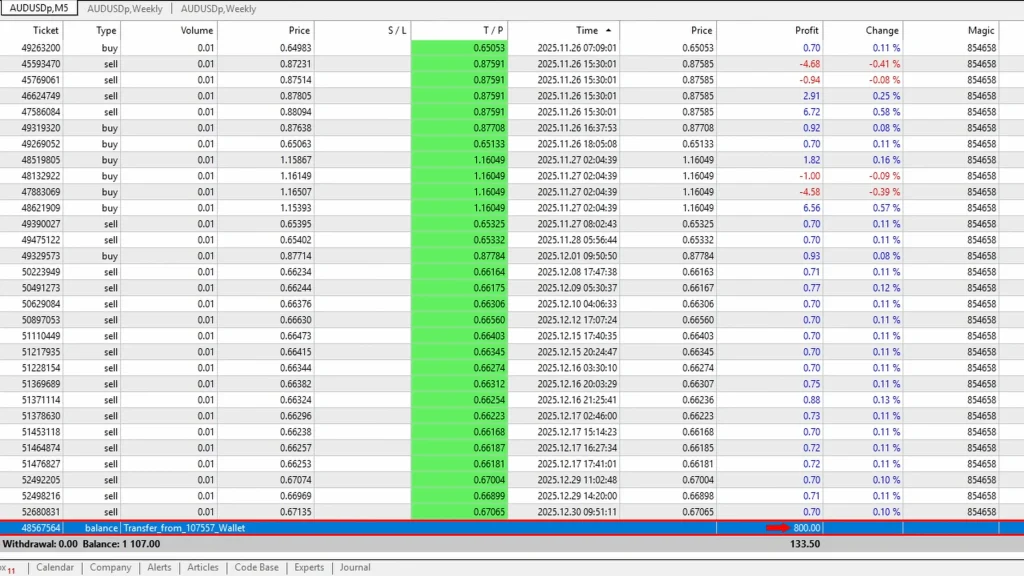The image size is (1024, 576).
Task: Open the second AUDUSDp,Weekly chart tab
Action: pos(218,9)
